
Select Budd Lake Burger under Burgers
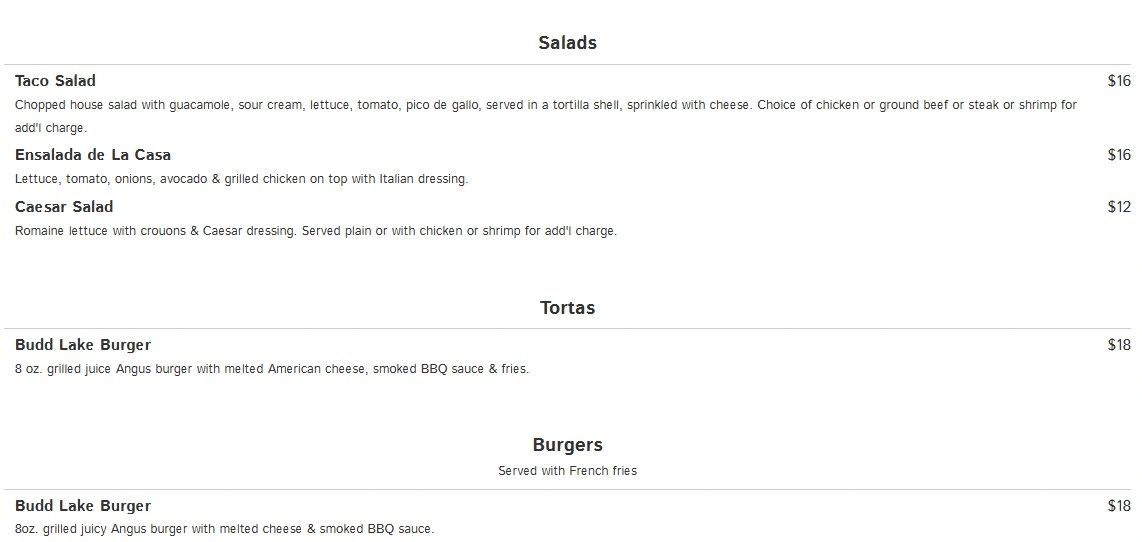(83, 506)
